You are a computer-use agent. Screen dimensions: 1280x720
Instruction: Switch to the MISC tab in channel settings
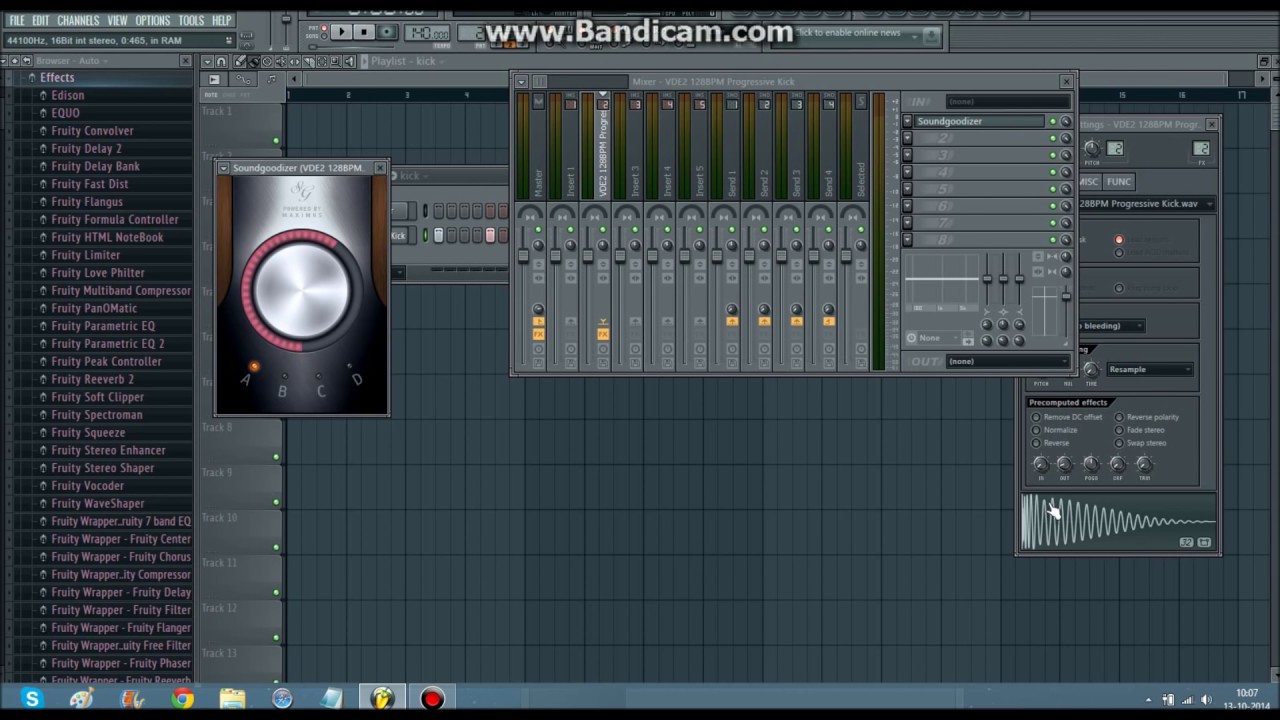(x=1088, y=182)
